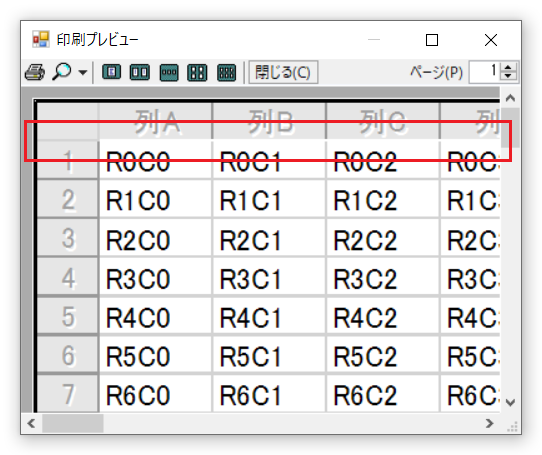Click cell R0C1
Image resolution: width=542 pixels, height=455 pixels.
(269, 161)
